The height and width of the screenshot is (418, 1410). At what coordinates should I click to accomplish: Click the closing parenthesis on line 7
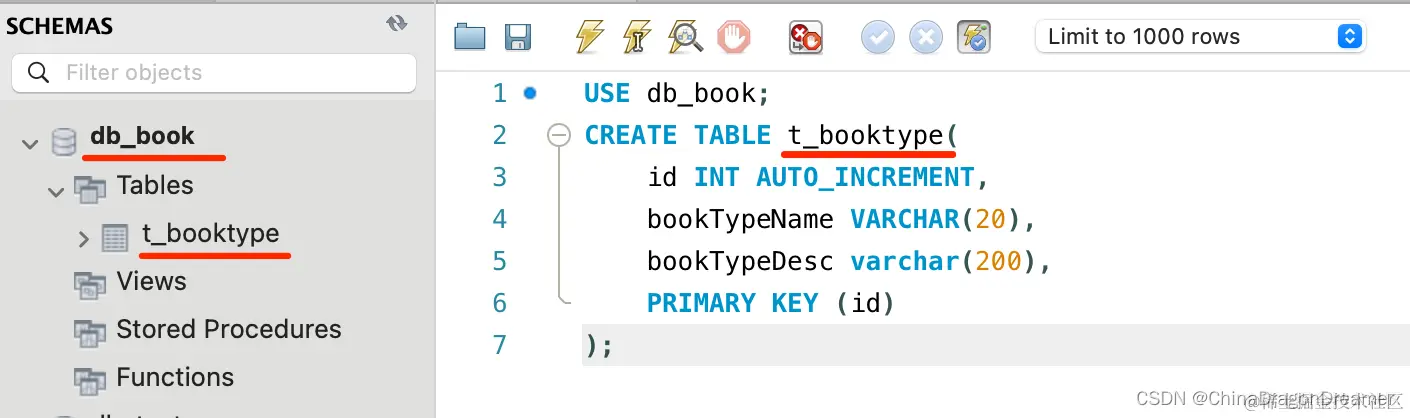[x=593, y=345]
